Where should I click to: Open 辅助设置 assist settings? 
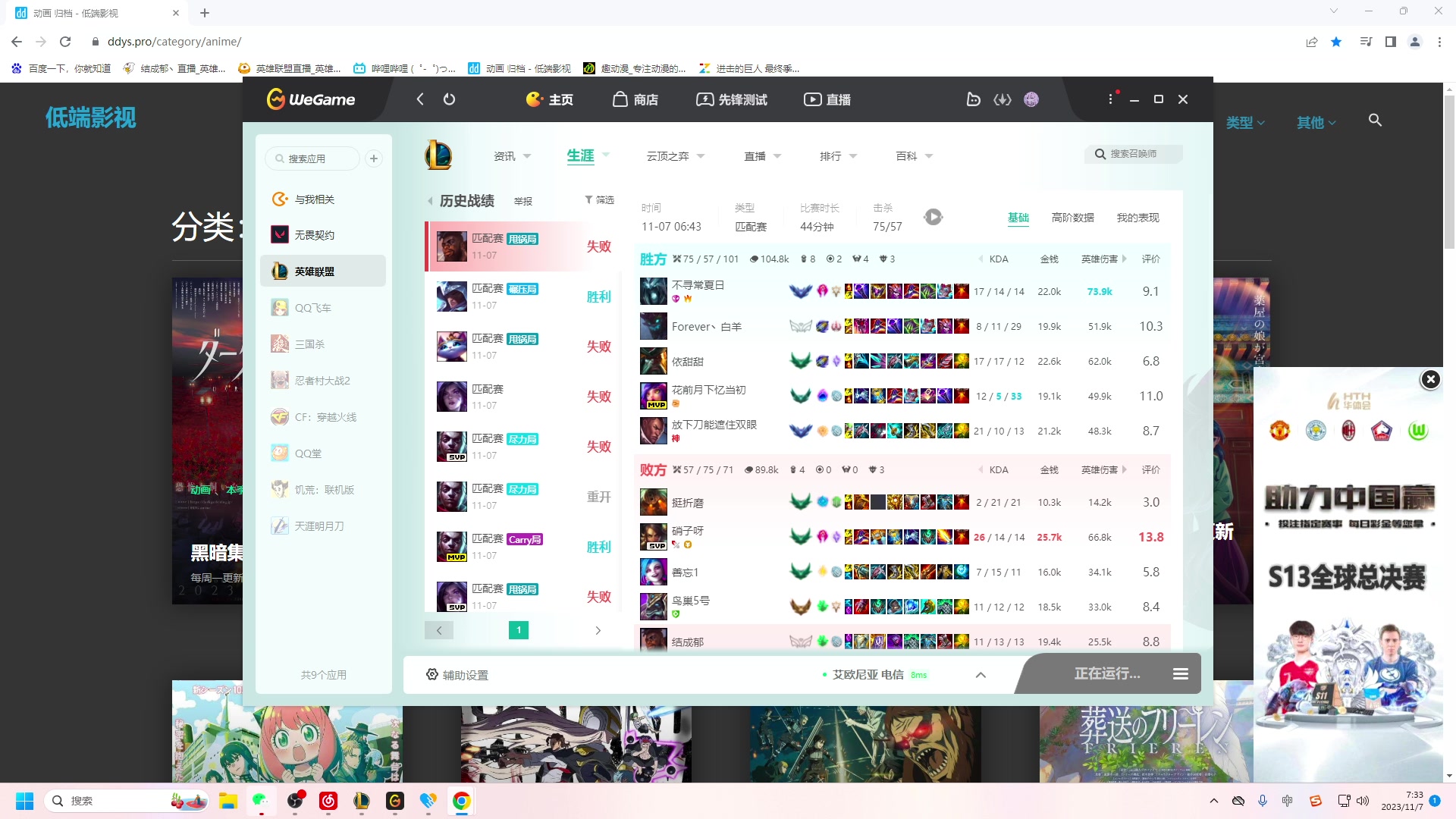tap(457, 675)
